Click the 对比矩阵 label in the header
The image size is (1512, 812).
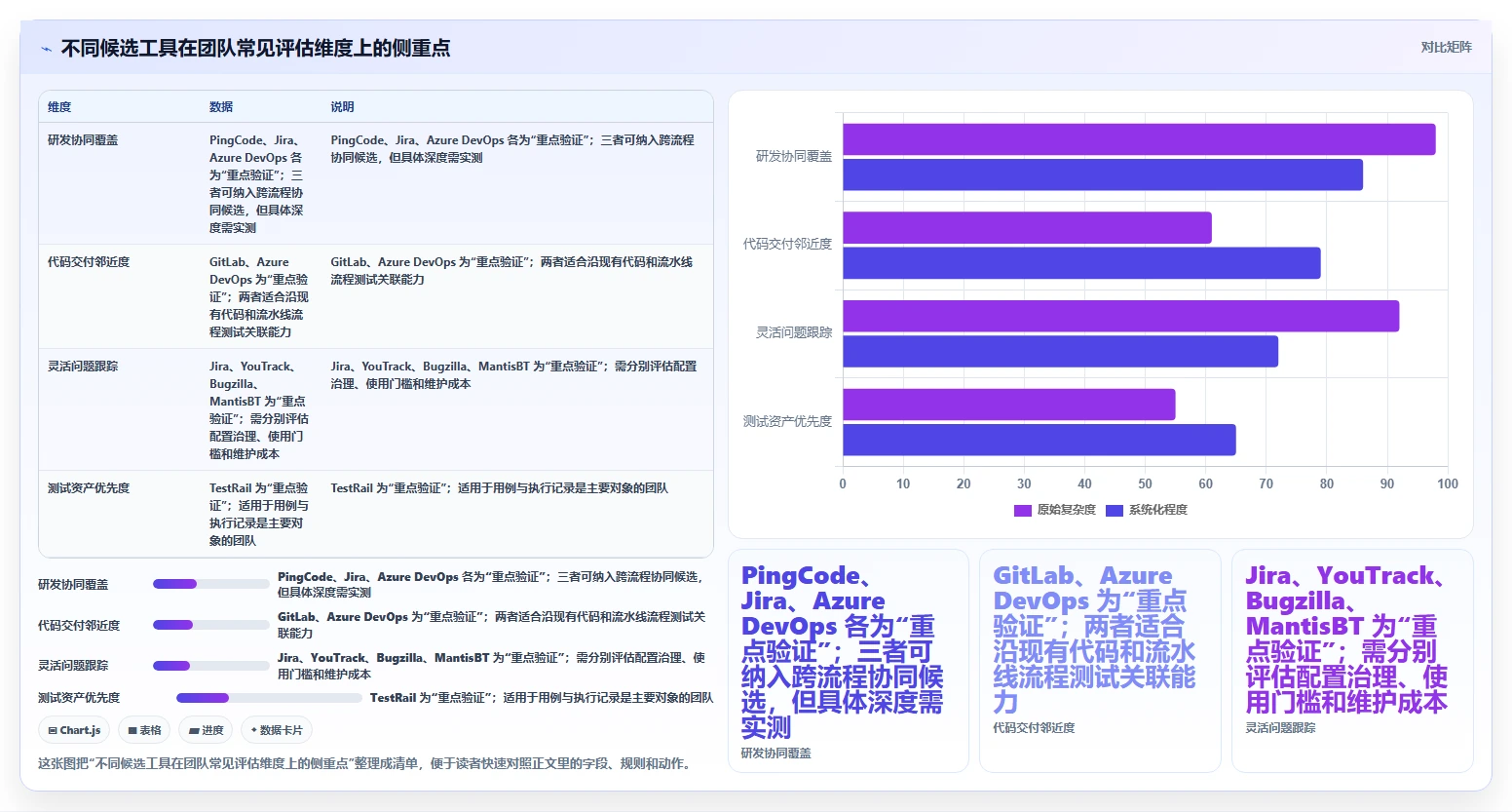[x=1446, y=47]
